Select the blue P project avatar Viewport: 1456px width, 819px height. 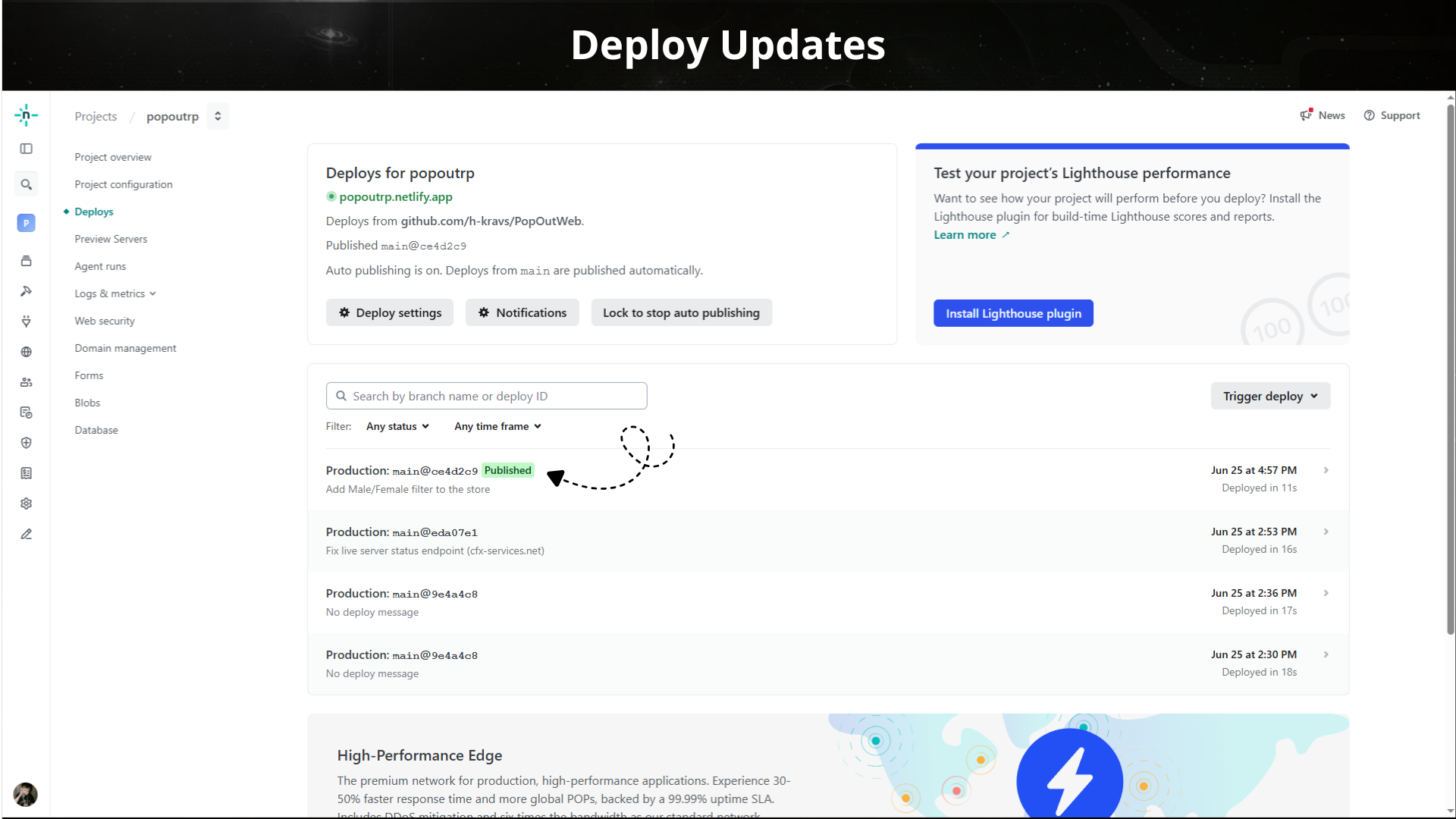(x=26, y=223)
